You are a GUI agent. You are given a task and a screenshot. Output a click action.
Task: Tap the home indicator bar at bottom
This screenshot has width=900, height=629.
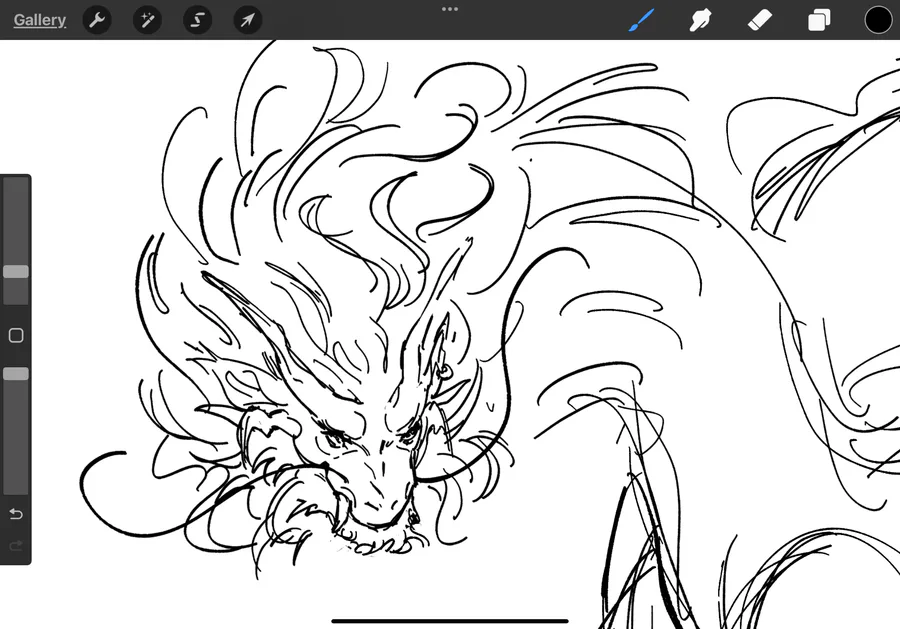(450, 621)
